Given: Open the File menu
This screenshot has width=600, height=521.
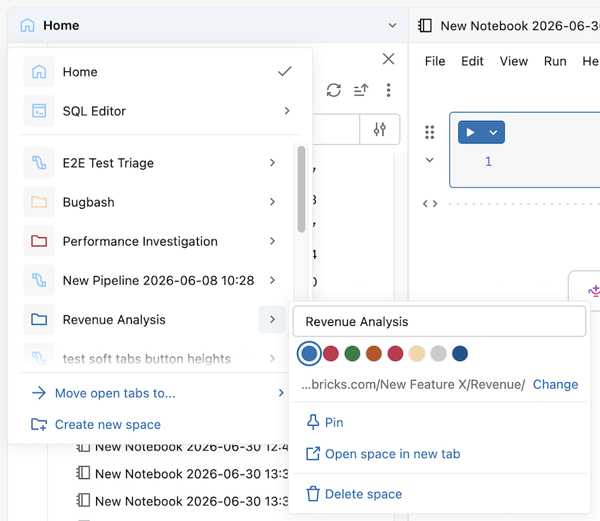Looking at the screenshot, I should [x=435, y=61].
